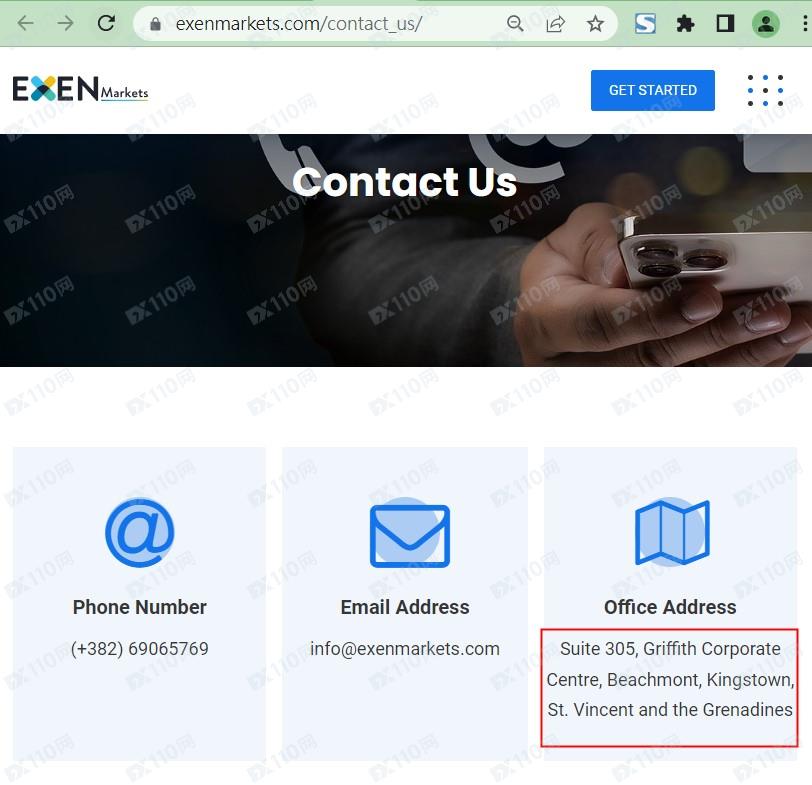812x785 pixels.
Task: Click the at-sign Phone Number icon
Action: [x=140, y=533]
